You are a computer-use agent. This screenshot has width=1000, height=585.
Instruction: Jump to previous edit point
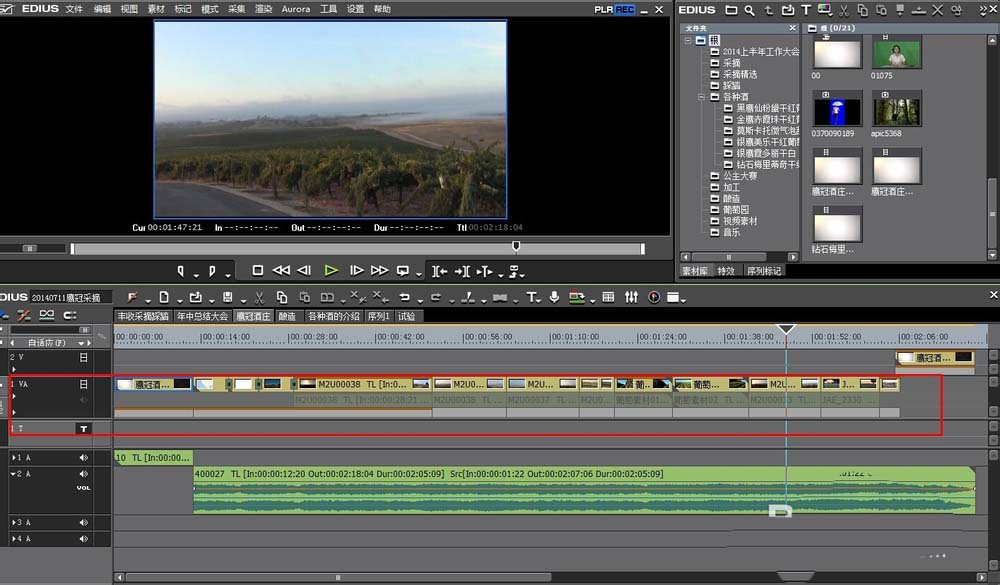tap(439, 271)
